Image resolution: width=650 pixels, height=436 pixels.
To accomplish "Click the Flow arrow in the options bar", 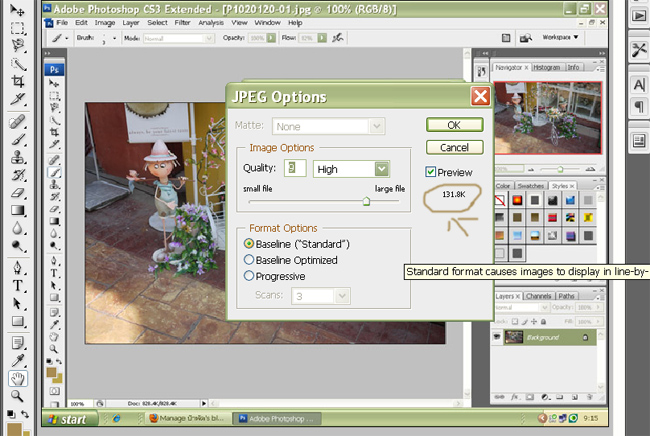I will [x=322, y=38].
